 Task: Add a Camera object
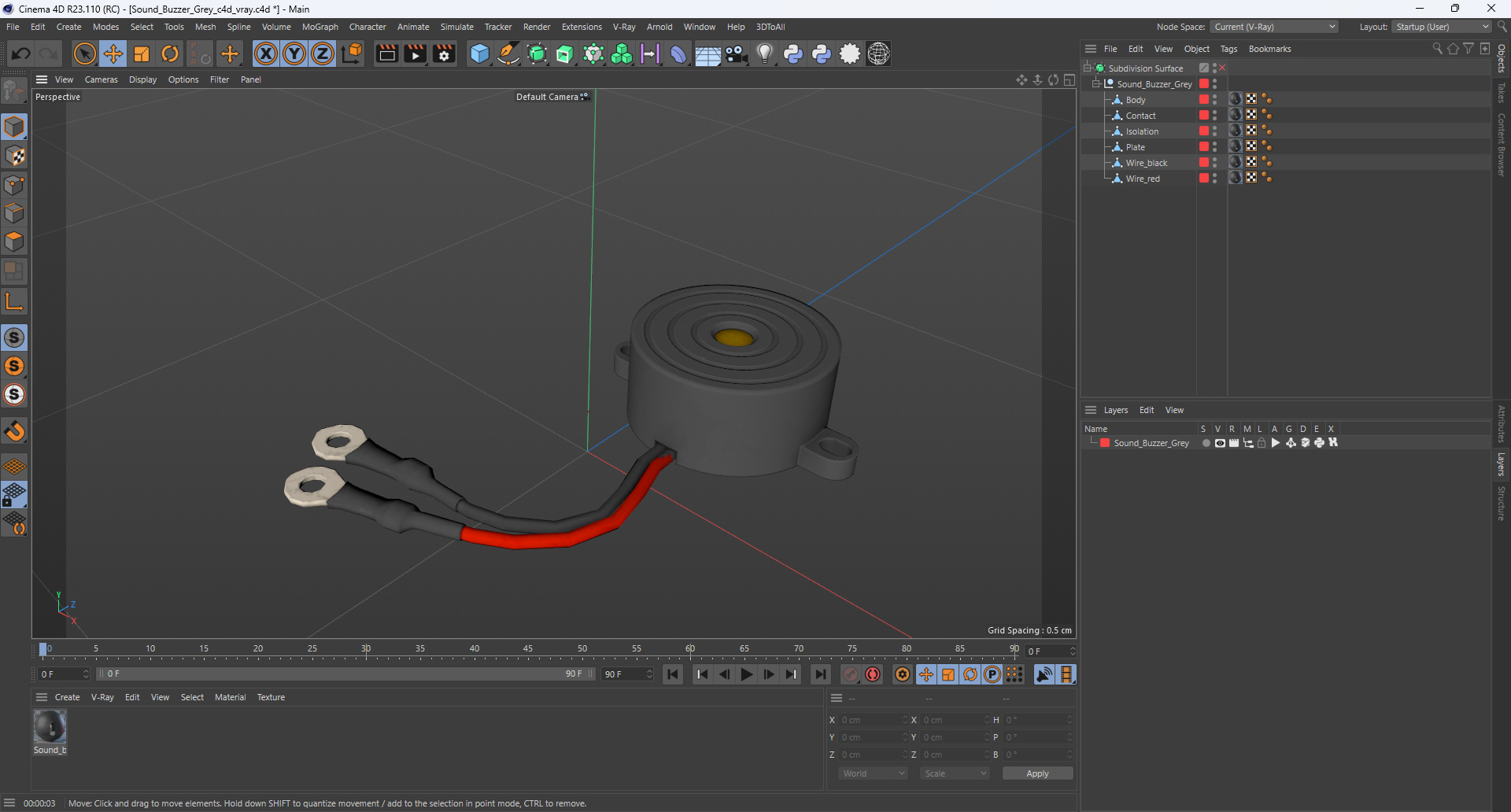(x=737, y=54)
